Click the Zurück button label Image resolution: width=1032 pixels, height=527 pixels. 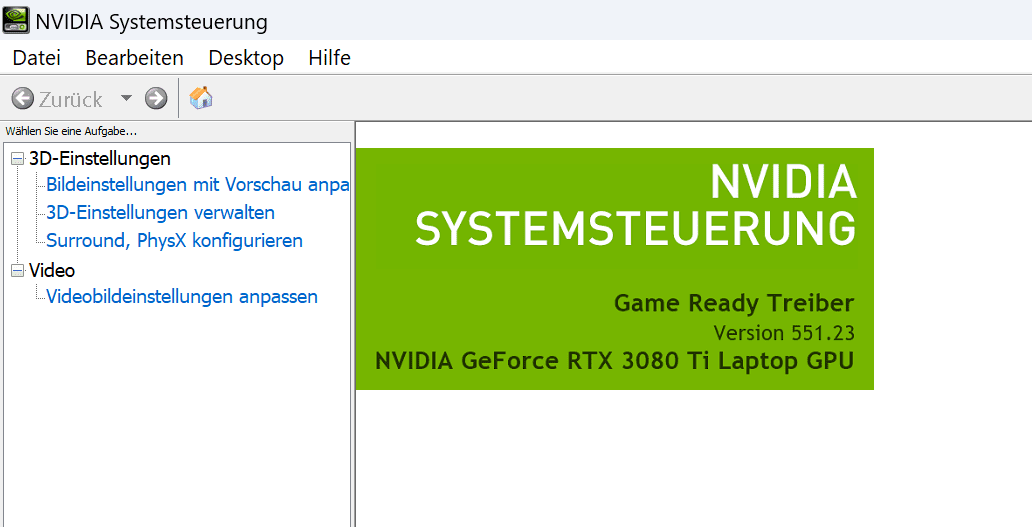[x=70, y=99]
